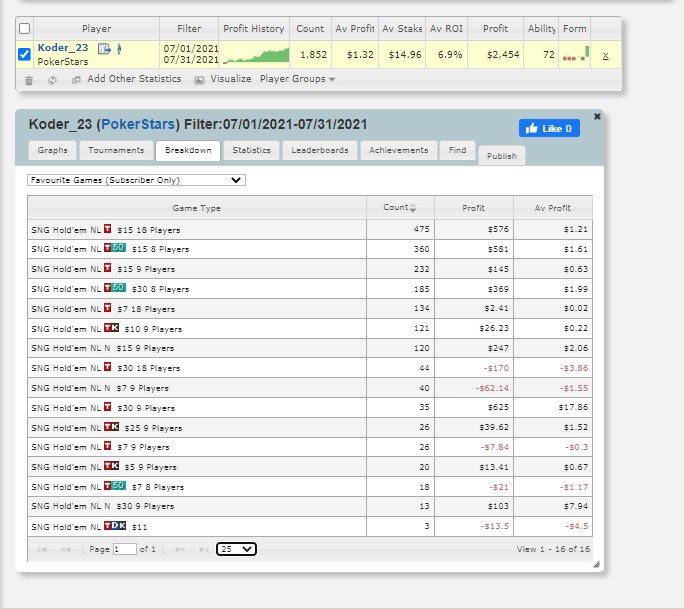Open the Leaderboards tab
The height and width of the screenshot is (609, 684).
(320, 150)
